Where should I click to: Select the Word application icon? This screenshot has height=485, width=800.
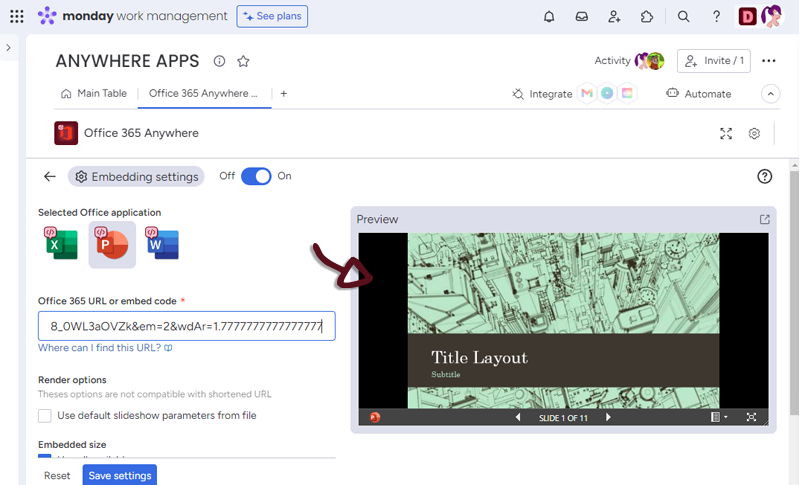point(163,244)
